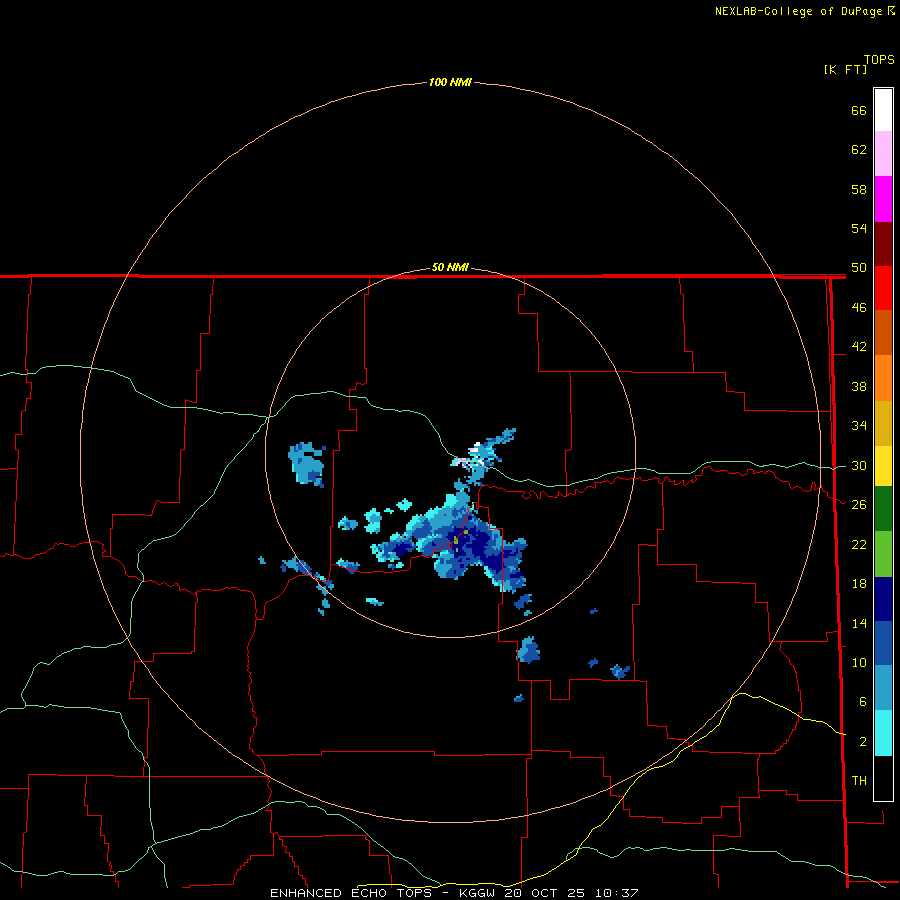Viewport: 900px width, 900px height.
Task: Click the dark orange legend swatch at 42–46 kft
Action: (x=883, y=333)
